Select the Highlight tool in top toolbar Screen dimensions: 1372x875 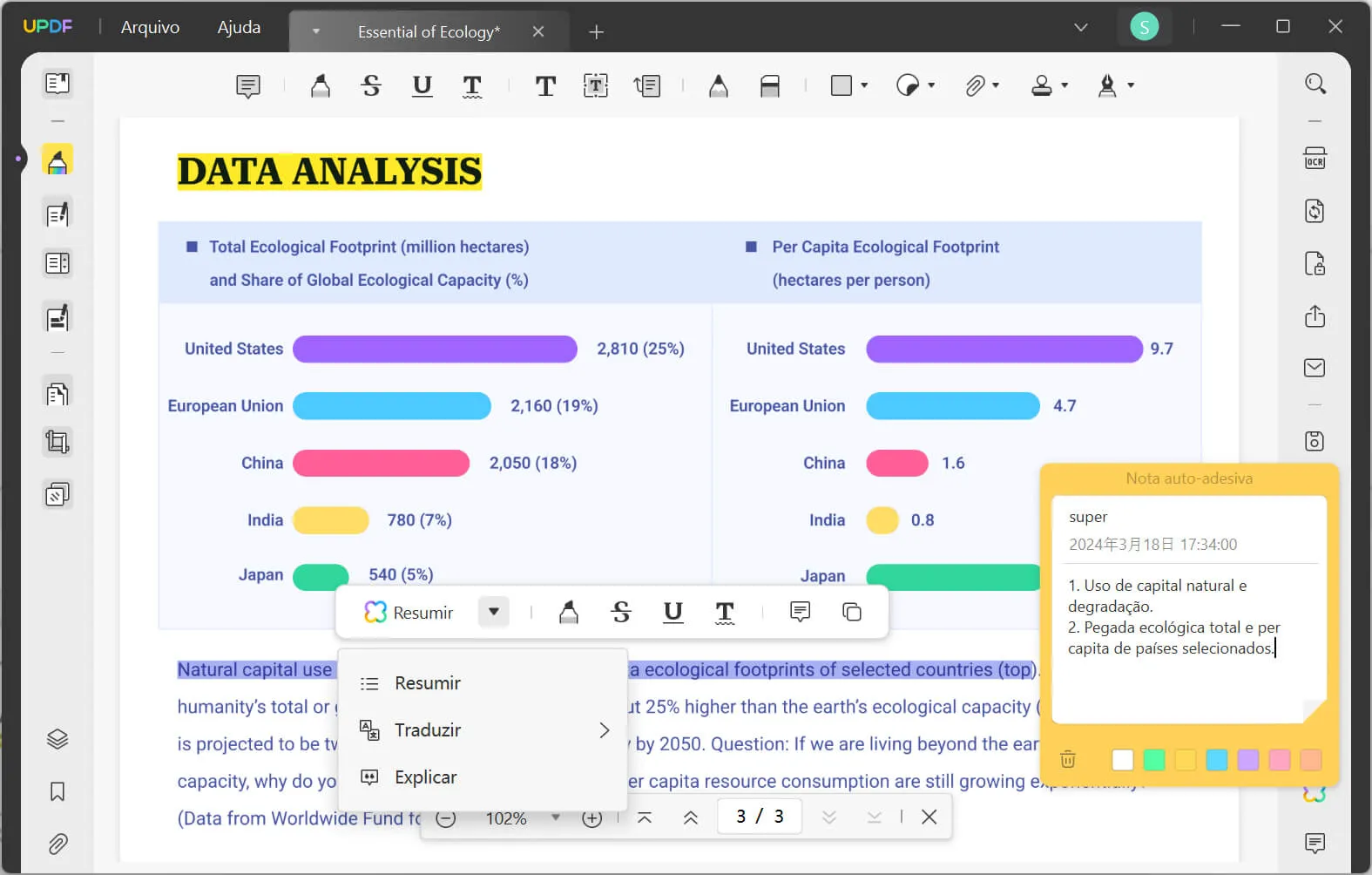coord(321,85)
